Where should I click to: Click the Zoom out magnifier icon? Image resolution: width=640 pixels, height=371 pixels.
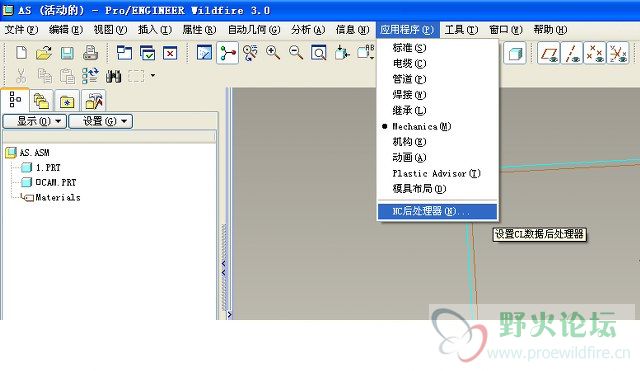[x=296, y=53]
